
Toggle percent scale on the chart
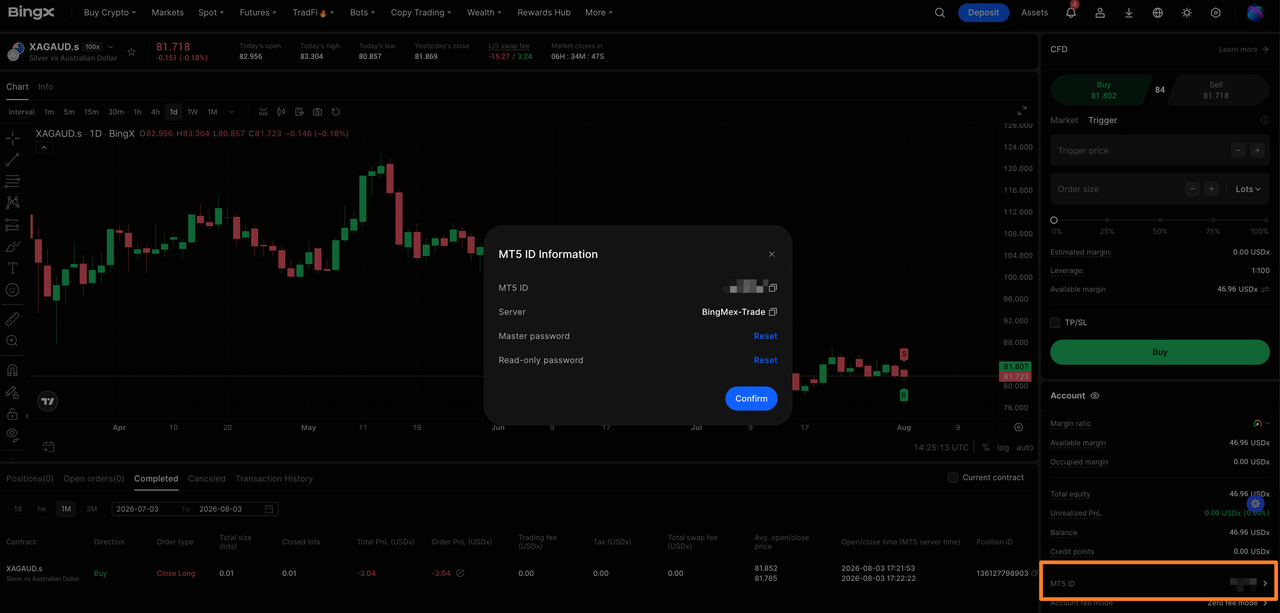click(985, 448)
